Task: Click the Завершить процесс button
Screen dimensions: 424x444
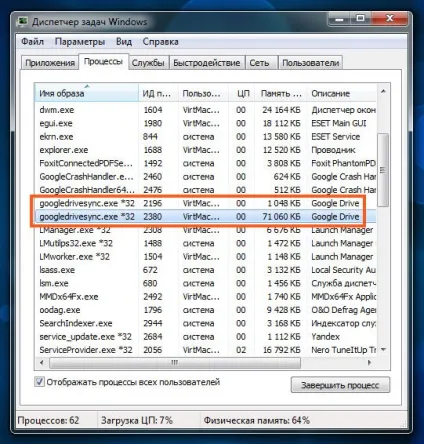Action: pos(340,385)
